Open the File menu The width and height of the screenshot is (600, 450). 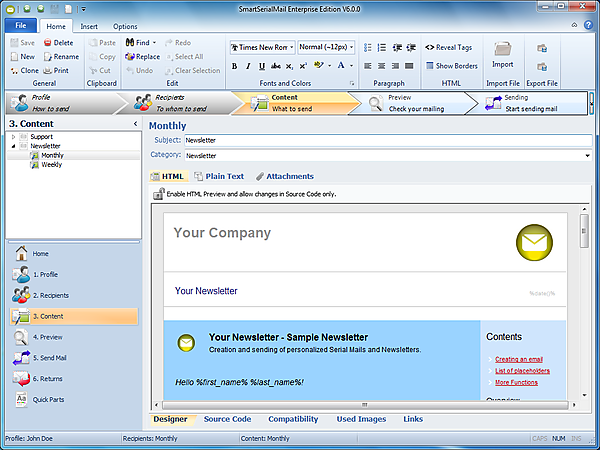(x=21, y=26)
